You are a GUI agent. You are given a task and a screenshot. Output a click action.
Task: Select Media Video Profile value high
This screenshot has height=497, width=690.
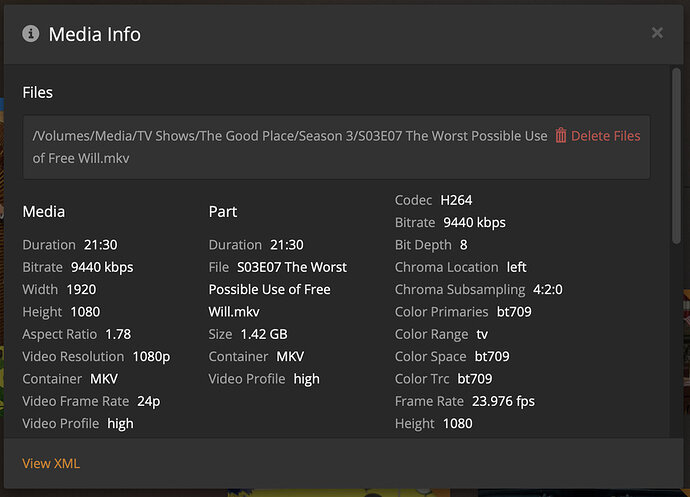[121, 423]
